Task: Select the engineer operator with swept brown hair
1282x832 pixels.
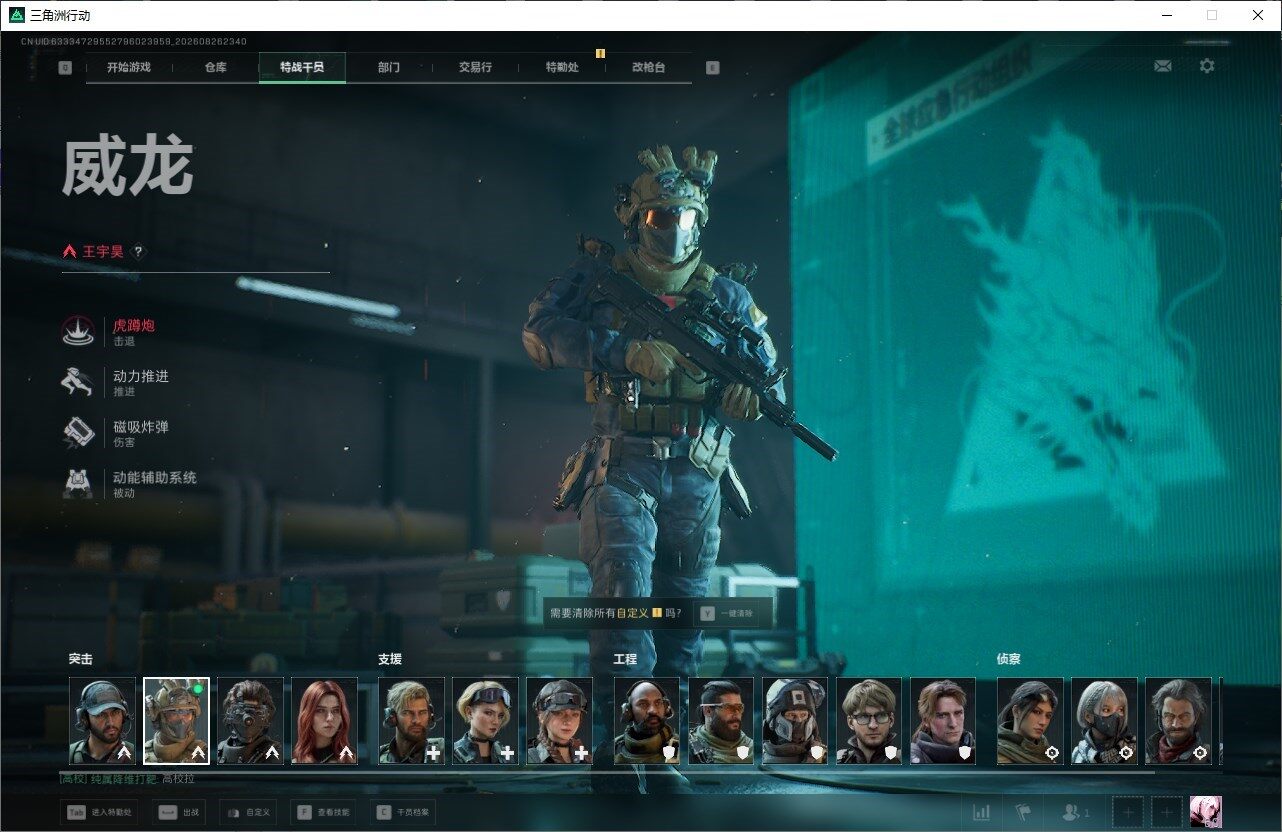Action: [943, 721]
